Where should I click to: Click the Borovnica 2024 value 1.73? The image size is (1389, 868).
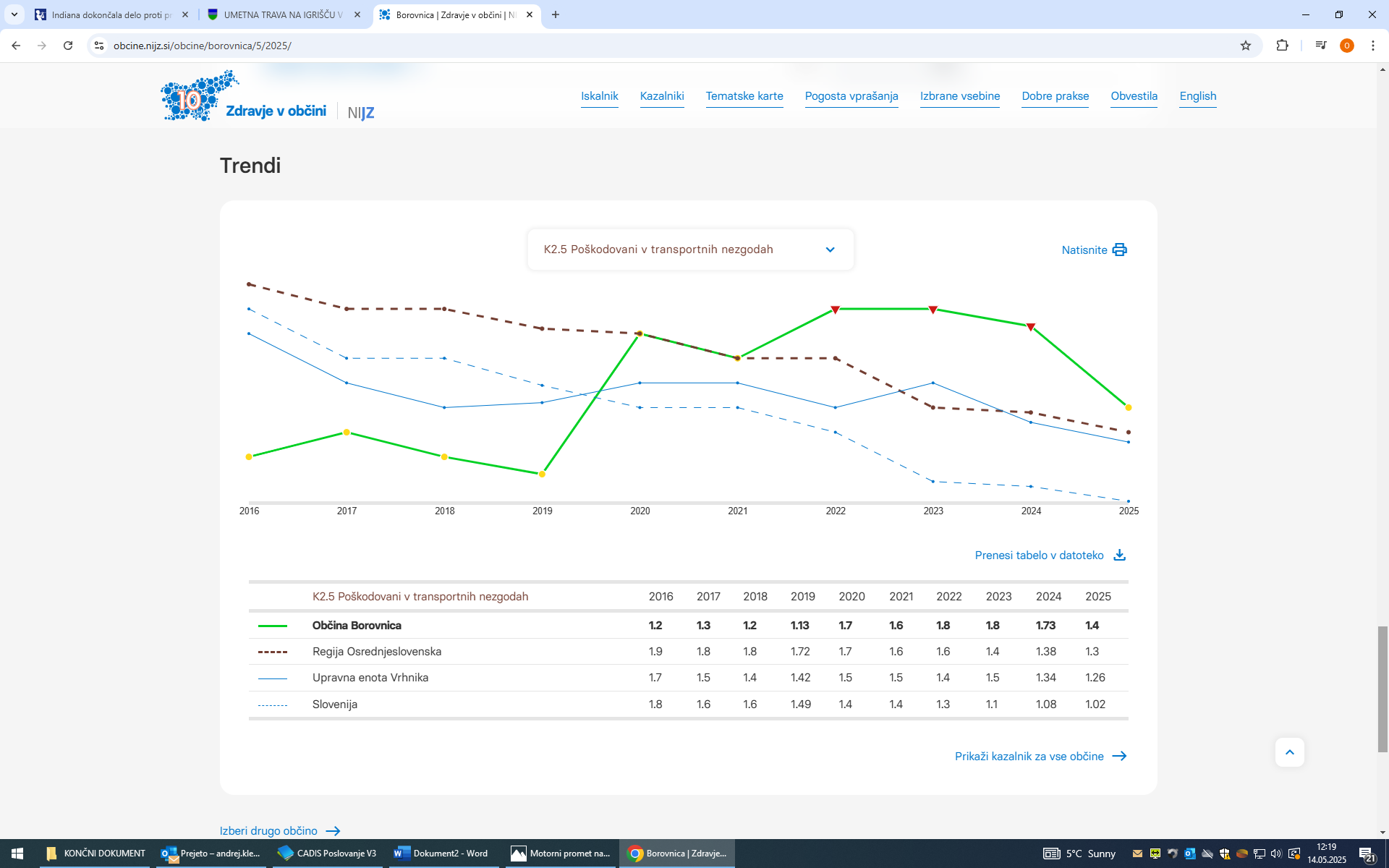[1045, 625]
